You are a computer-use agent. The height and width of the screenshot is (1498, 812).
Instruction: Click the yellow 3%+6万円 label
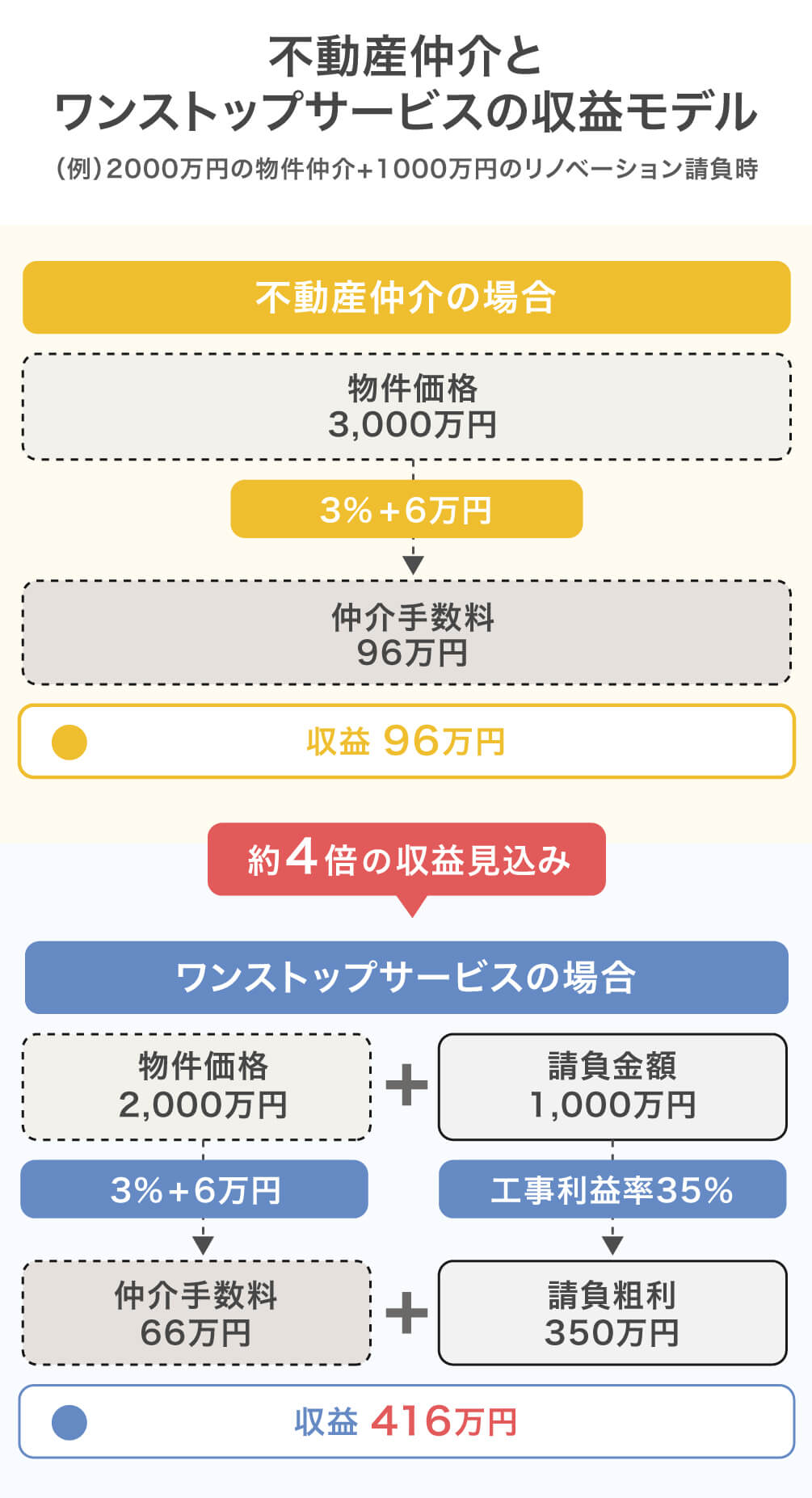click(x=406, y=509)
